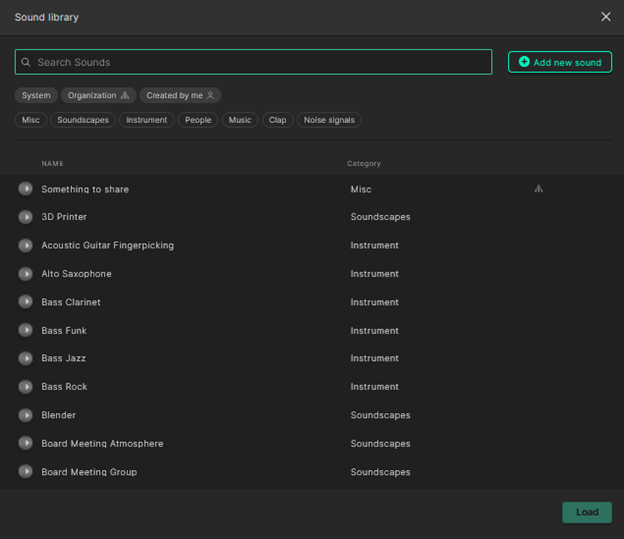Screen dimensions: 624x539
Task: Play the Bass Funk sound
Action: pos(25,330)
